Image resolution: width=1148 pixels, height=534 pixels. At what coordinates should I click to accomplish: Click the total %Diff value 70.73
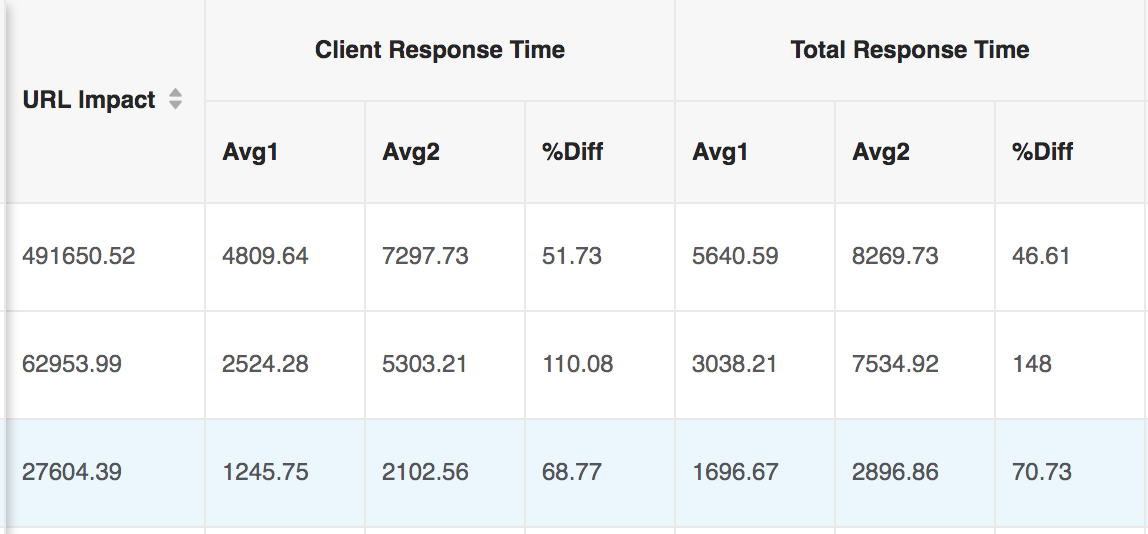click(1042, 472)
